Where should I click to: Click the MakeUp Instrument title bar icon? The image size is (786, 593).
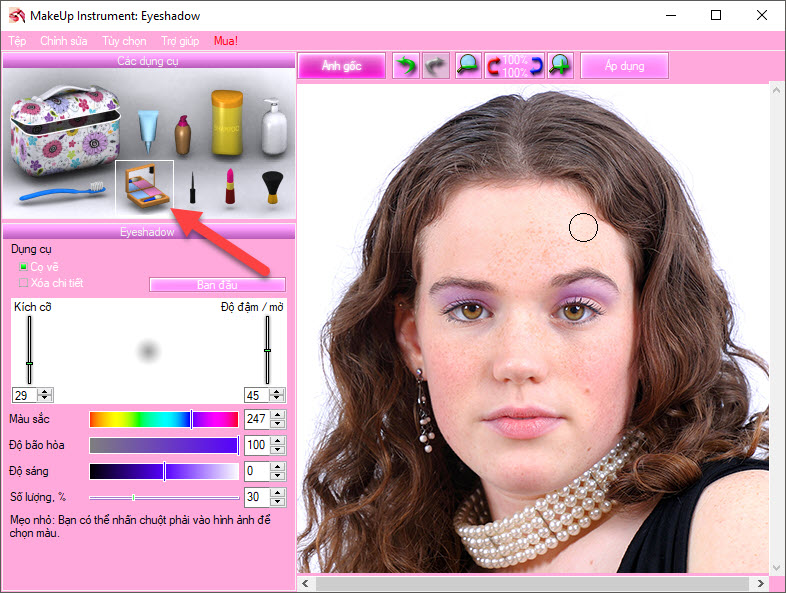[17, 16]
